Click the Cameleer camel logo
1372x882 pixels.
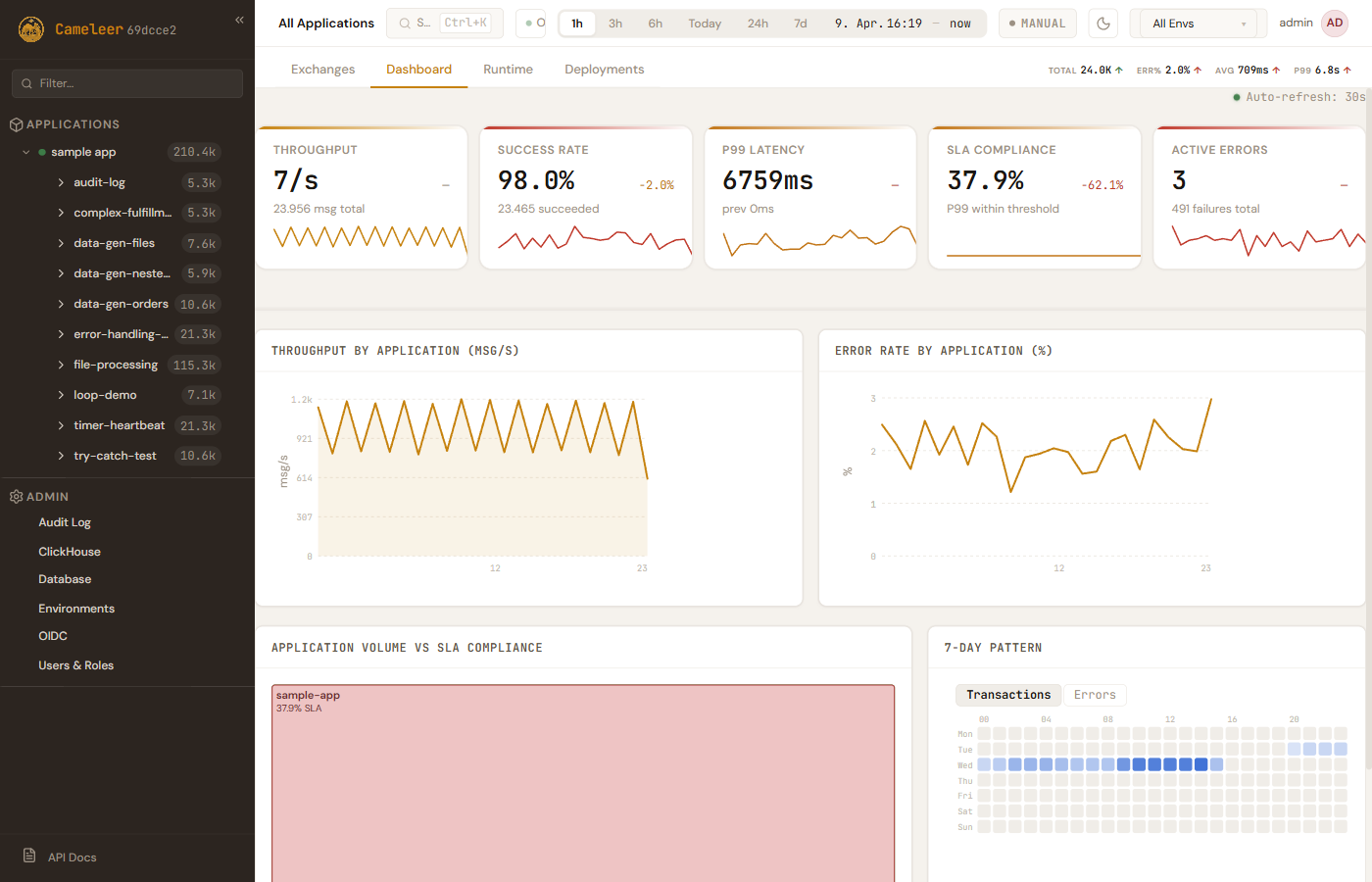tap(31, 29)
